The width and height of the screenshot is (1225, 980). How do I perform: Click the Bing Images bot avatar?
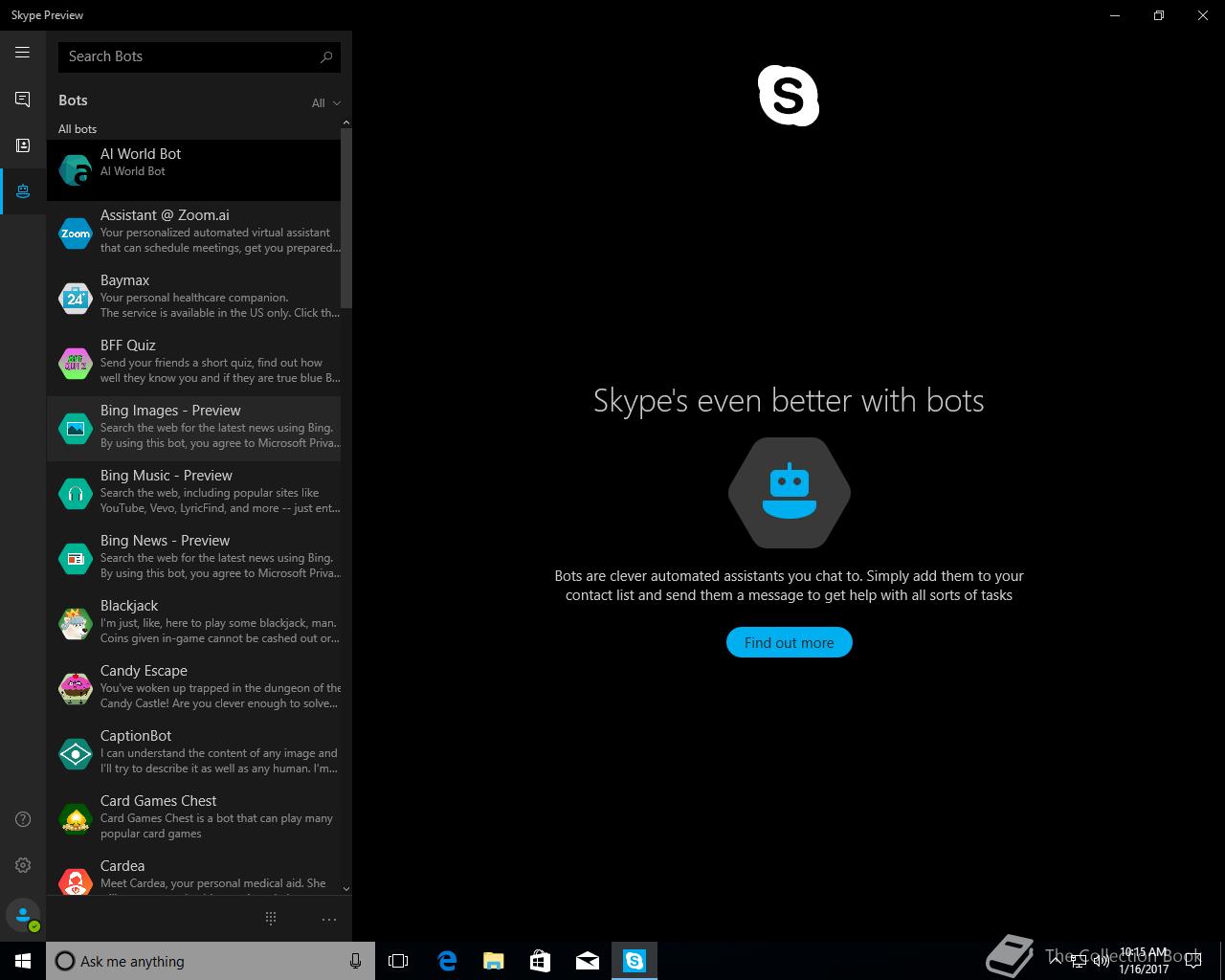click(x=76, y=428)
